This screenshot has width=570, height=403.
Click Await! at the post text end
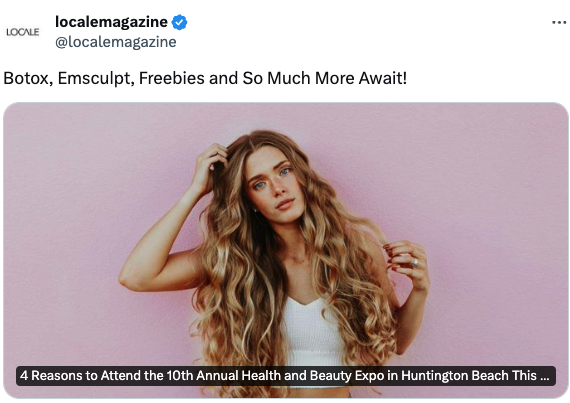click(383, 78)
